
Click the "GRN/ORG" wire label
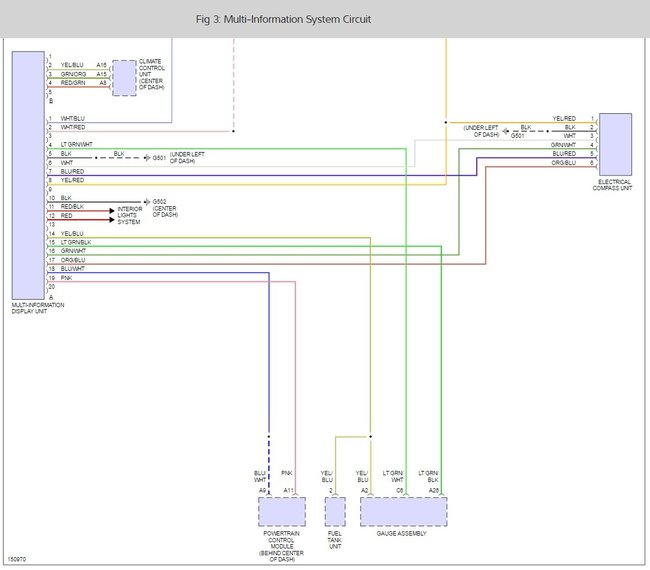click(x=73, y=74)
